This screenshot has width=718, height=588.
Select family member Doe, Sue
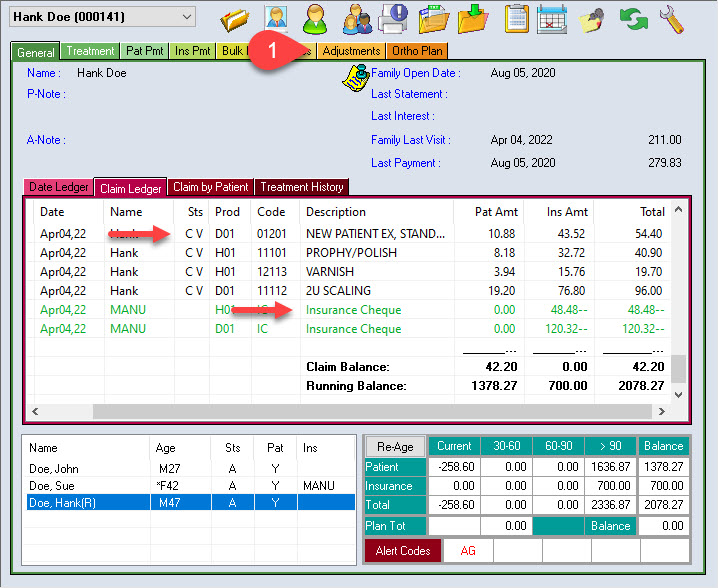pyautogui.click(x=188, y=485)
